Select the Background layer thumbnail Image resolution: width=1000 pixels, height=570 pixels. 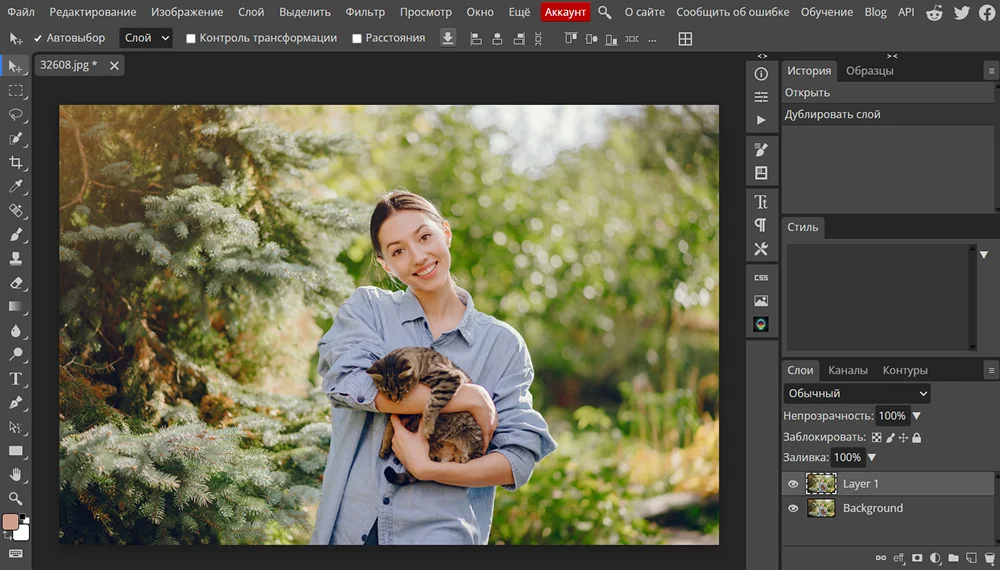(821, 508)
